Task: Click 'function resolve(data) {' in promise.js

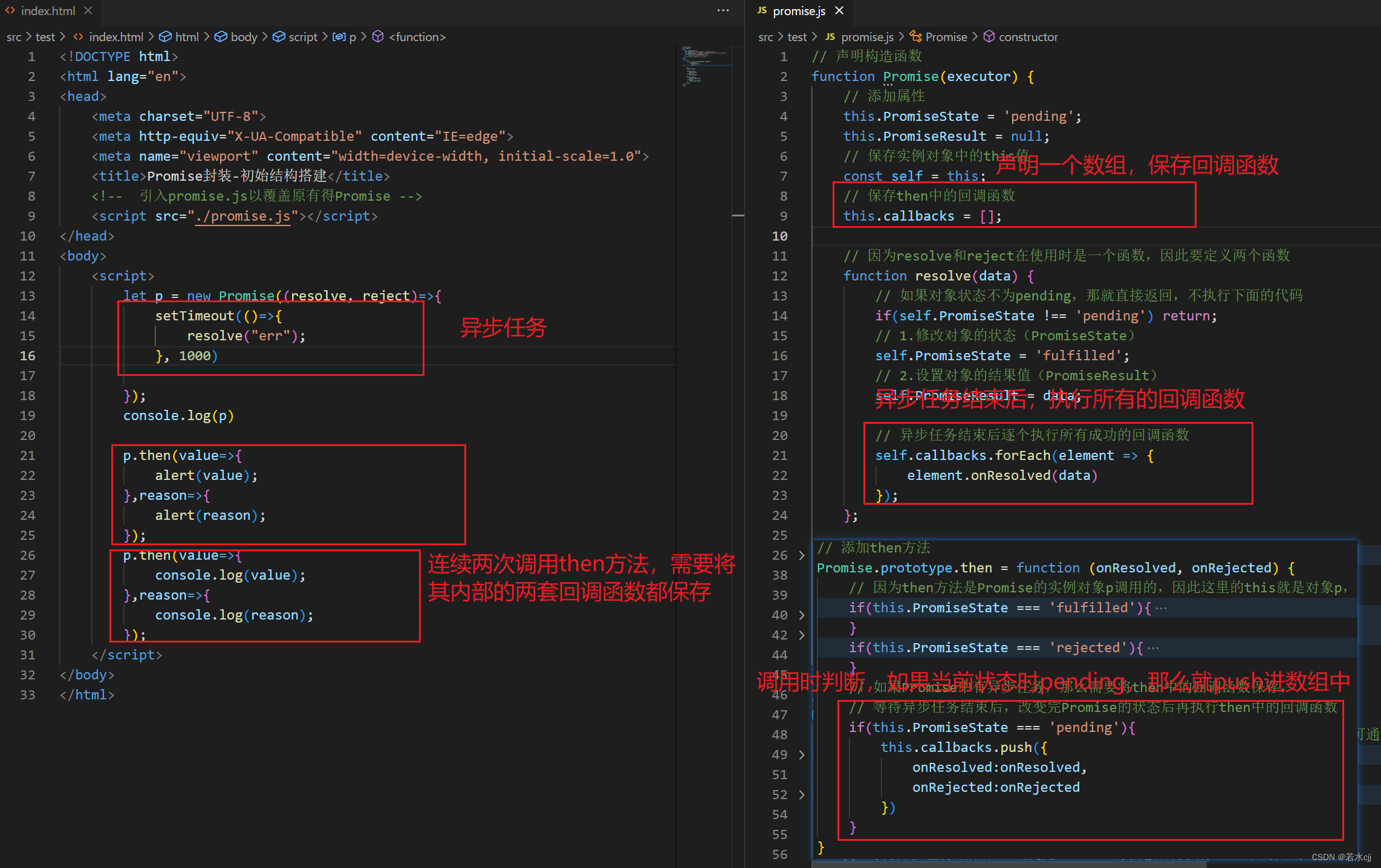Action: (x=938, y=276)
